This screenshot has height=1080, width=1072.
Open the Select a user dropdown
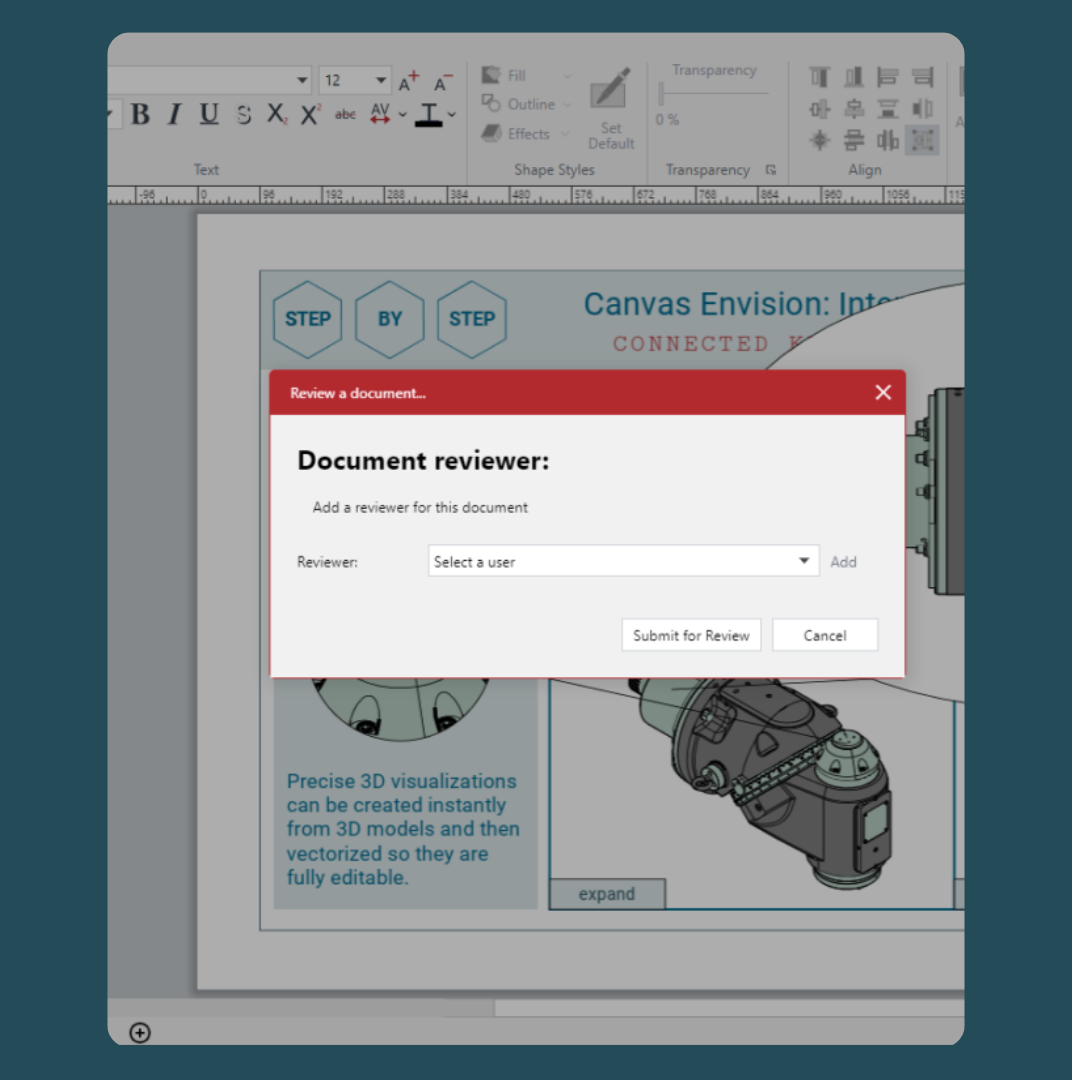(623, 562)
